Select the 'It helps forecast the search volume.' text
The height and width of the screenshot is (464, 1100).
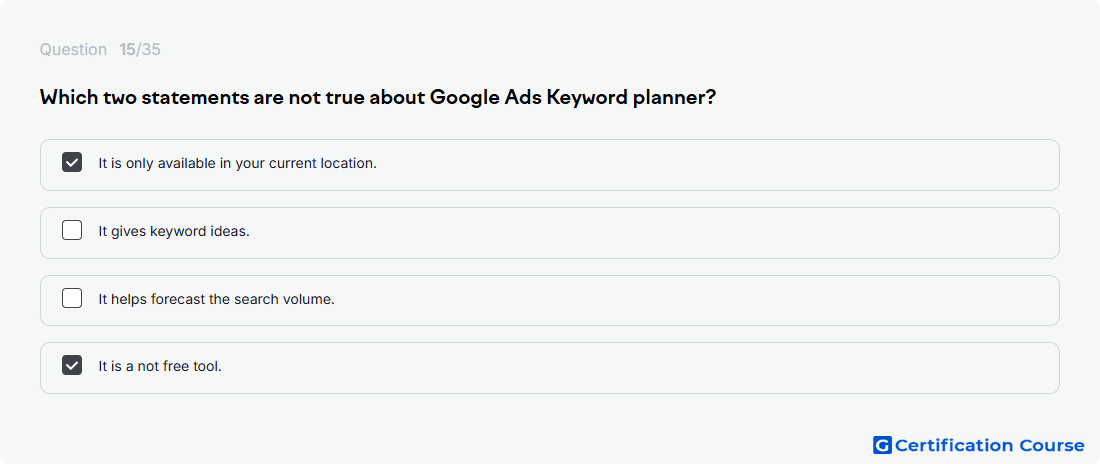coord(217,299)
